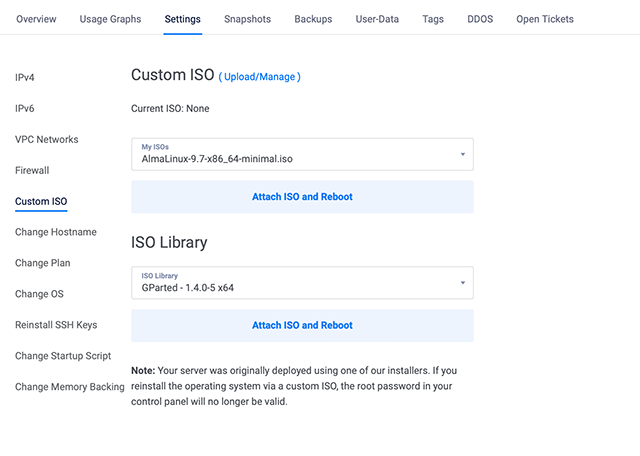Open VPC Networks settings

[x=46, y=139]
